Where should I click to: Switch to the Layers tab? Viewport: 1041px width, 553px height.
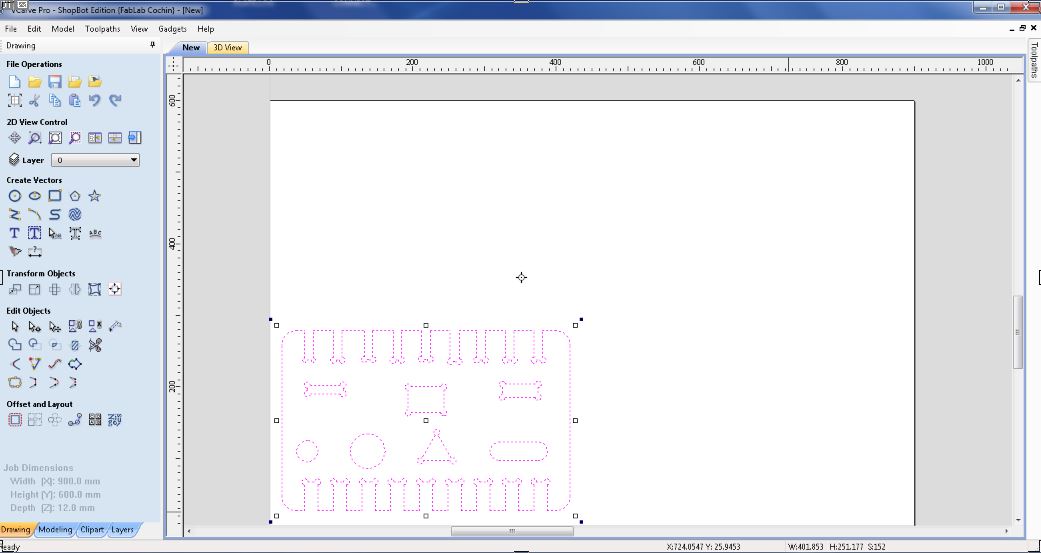122,530
